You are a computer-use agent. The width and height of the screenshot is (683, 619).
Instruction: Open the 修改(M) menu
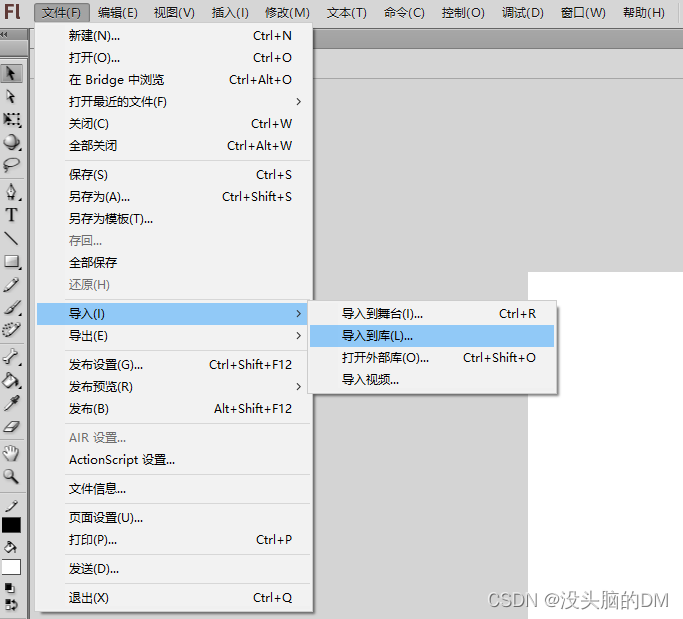287,13
